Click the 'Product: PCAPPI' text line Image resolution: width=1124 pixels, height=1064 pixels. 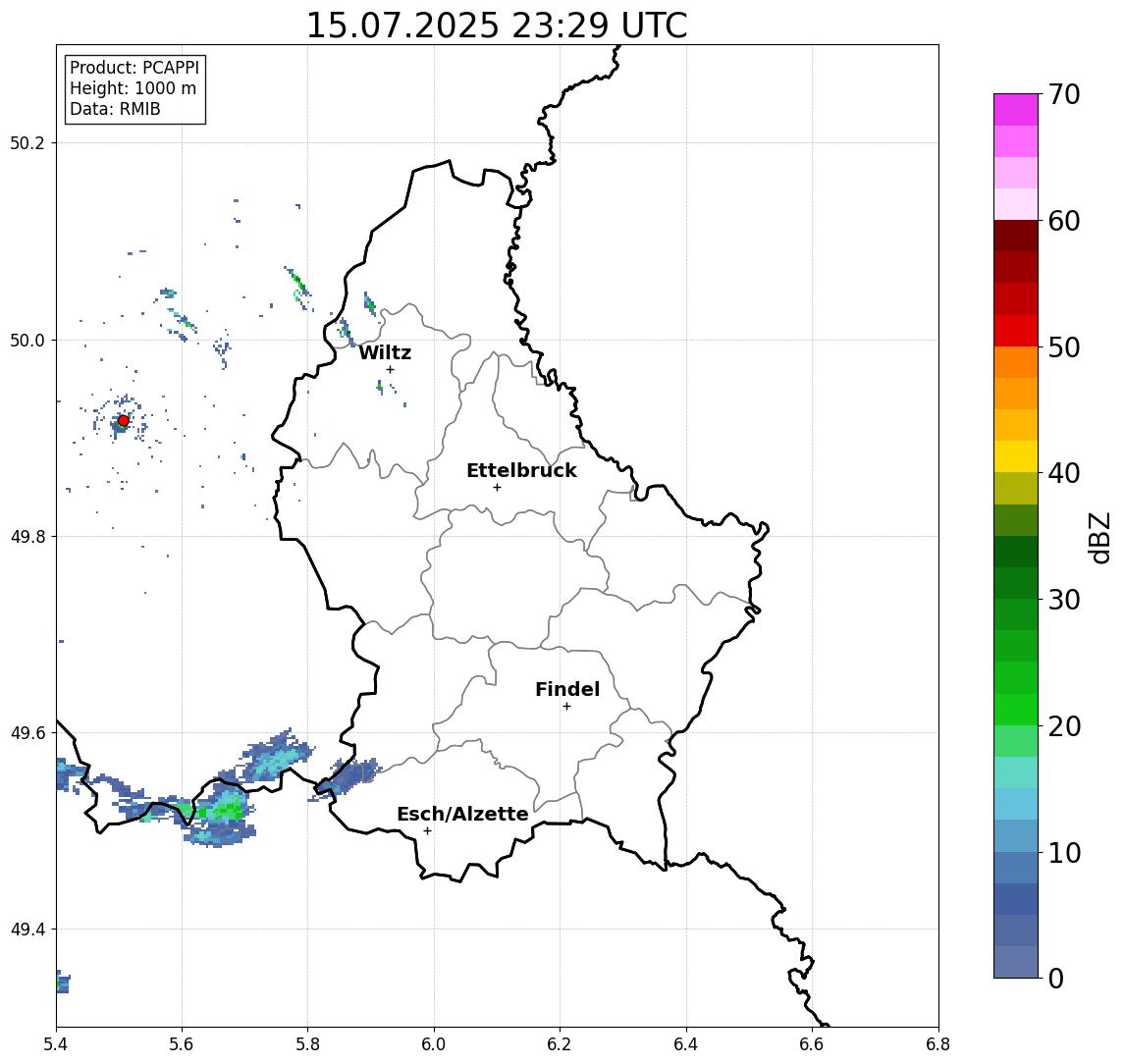pyautogui.click(x=134, y=68)
